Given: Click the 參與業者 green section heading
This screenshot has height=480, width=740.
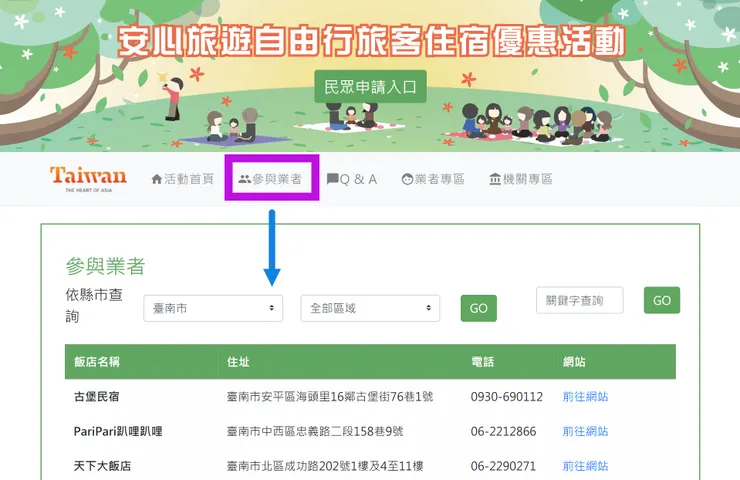Looking at the screenshot, I should coord(105,266).
